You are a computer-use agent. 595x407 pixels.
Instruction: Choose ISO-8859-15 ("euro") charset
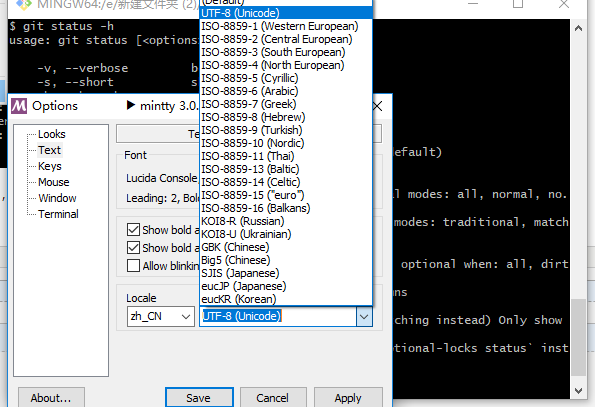coord(286,195)
